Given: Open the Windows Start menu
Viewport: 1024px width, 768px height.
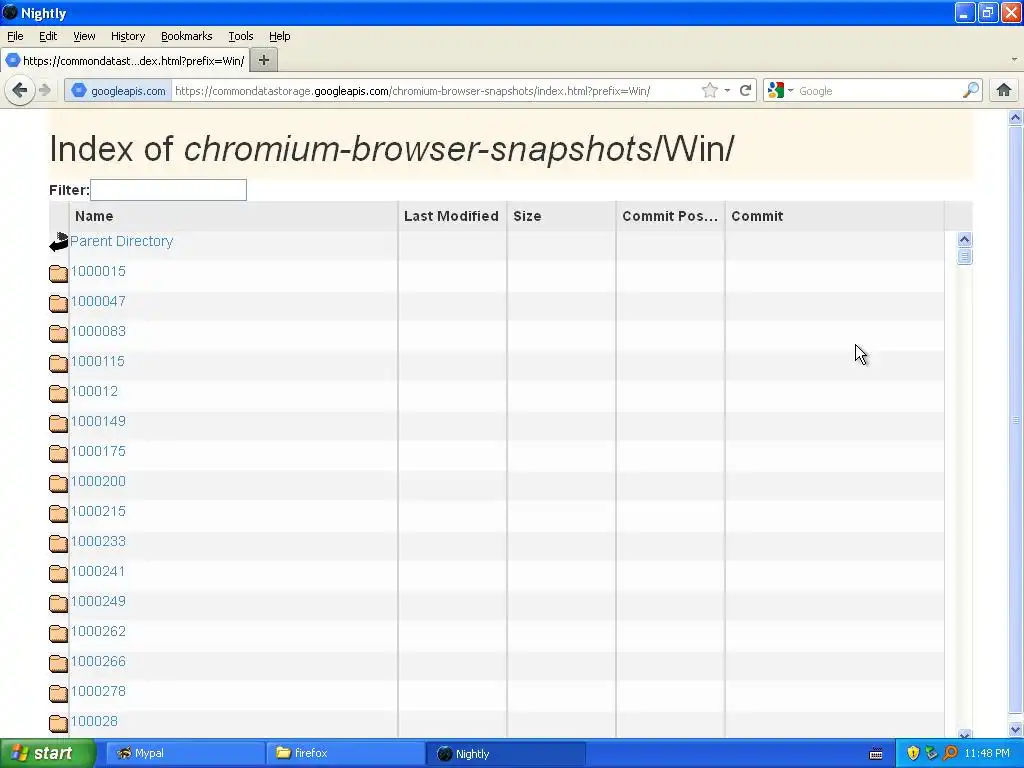Looking at the screenshot, I should pos(48,753).
